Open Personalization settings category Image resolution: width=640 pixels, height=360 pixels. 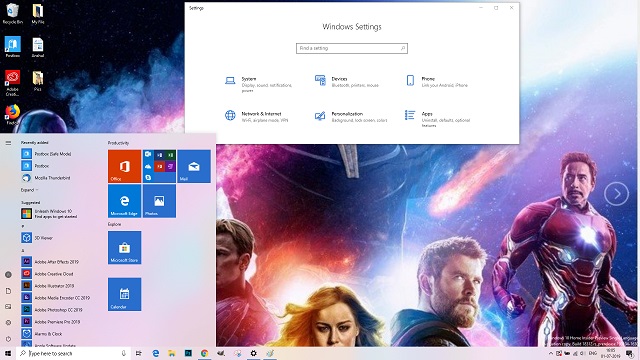(351, 116)
